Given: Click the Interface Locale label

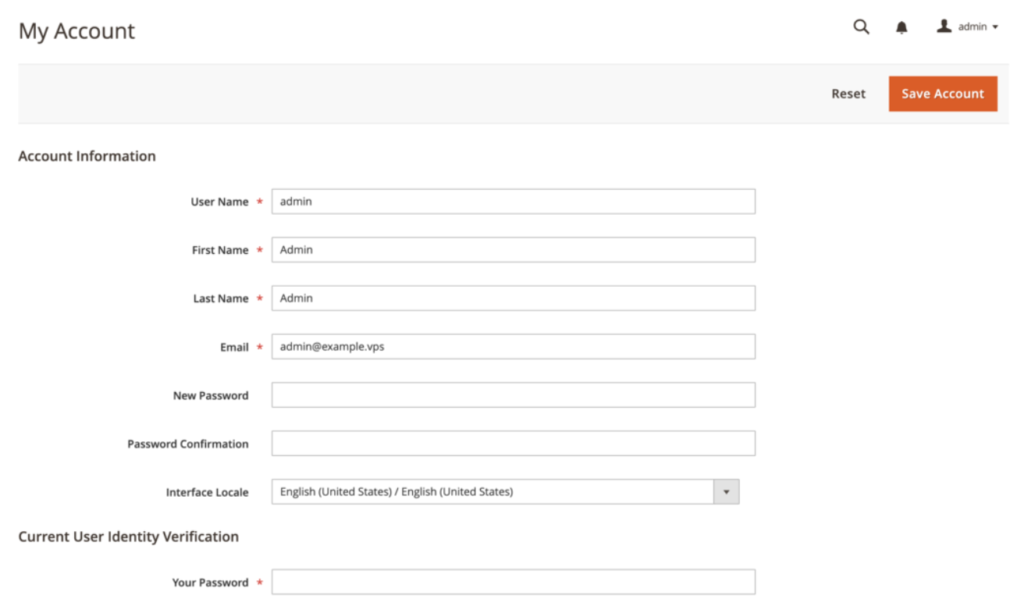Looking at the screenshot, I should (x=207, y=492).
